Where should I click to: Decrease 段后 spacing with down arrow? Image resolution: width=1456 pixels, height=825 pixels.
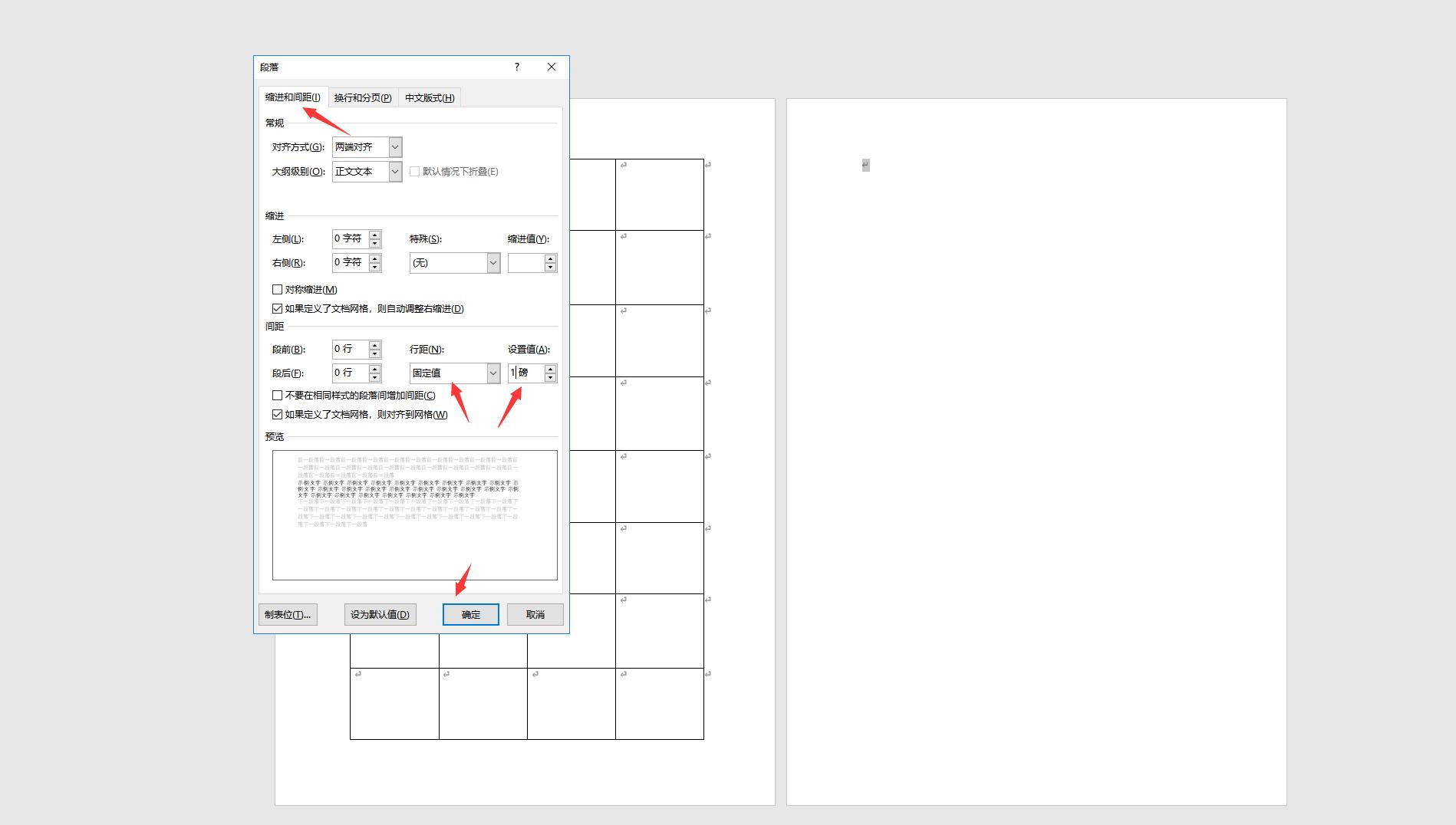[374, 377]
